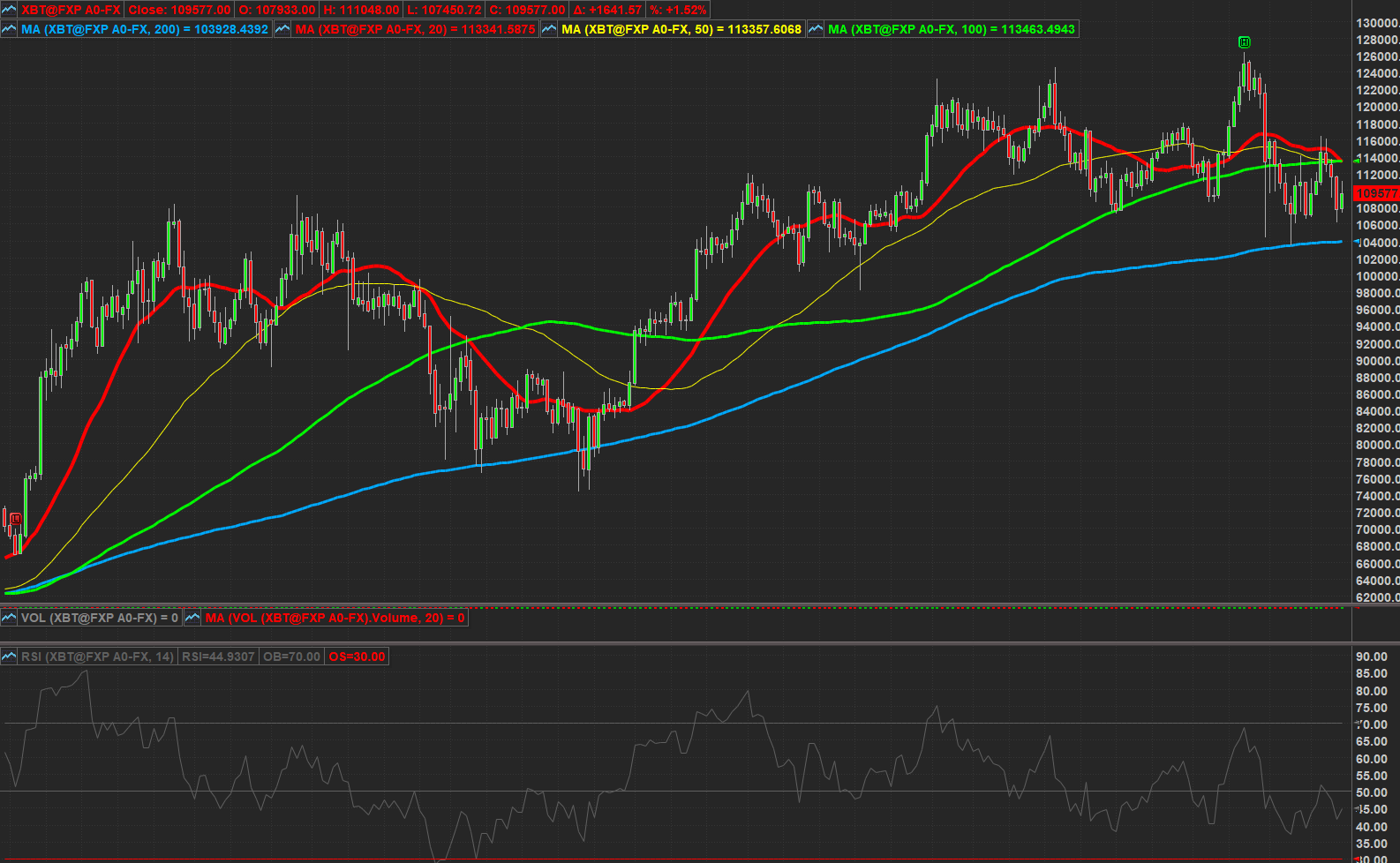This screenshot has width=1400, height=863.
Task: Select the green H high marker on chart
Action: tap(1244, 42)
